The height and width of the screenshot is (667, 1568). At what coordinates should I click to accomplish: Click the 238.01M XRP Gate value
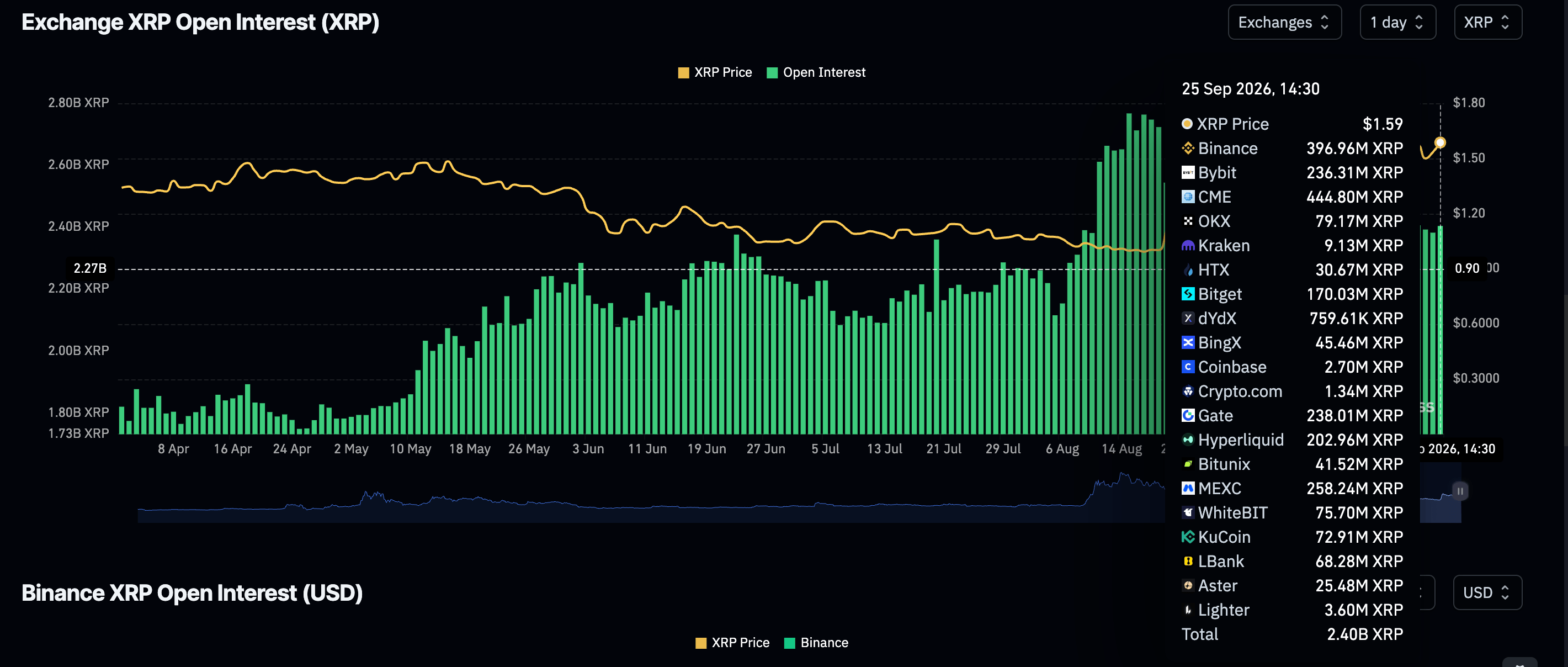(1354, 415)
